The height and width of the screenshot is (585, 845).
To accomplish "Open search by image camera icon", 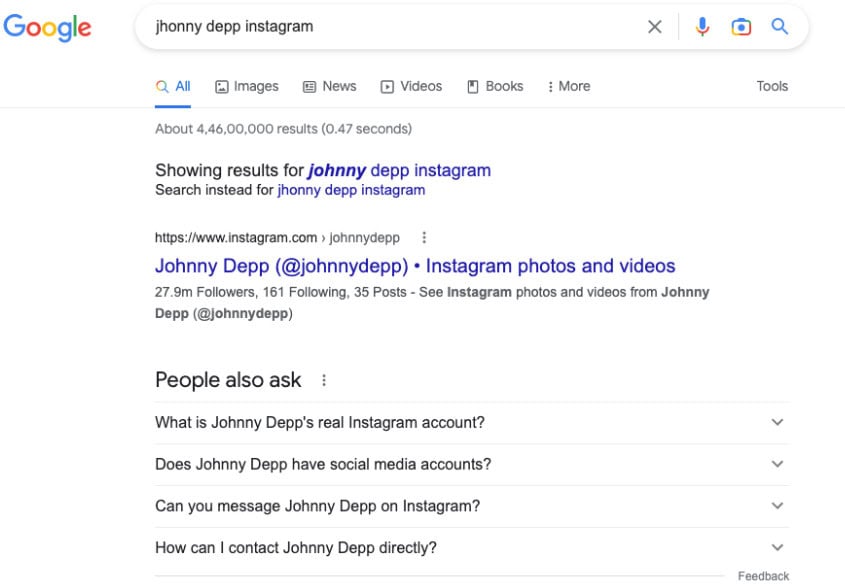I will (741, 26).
